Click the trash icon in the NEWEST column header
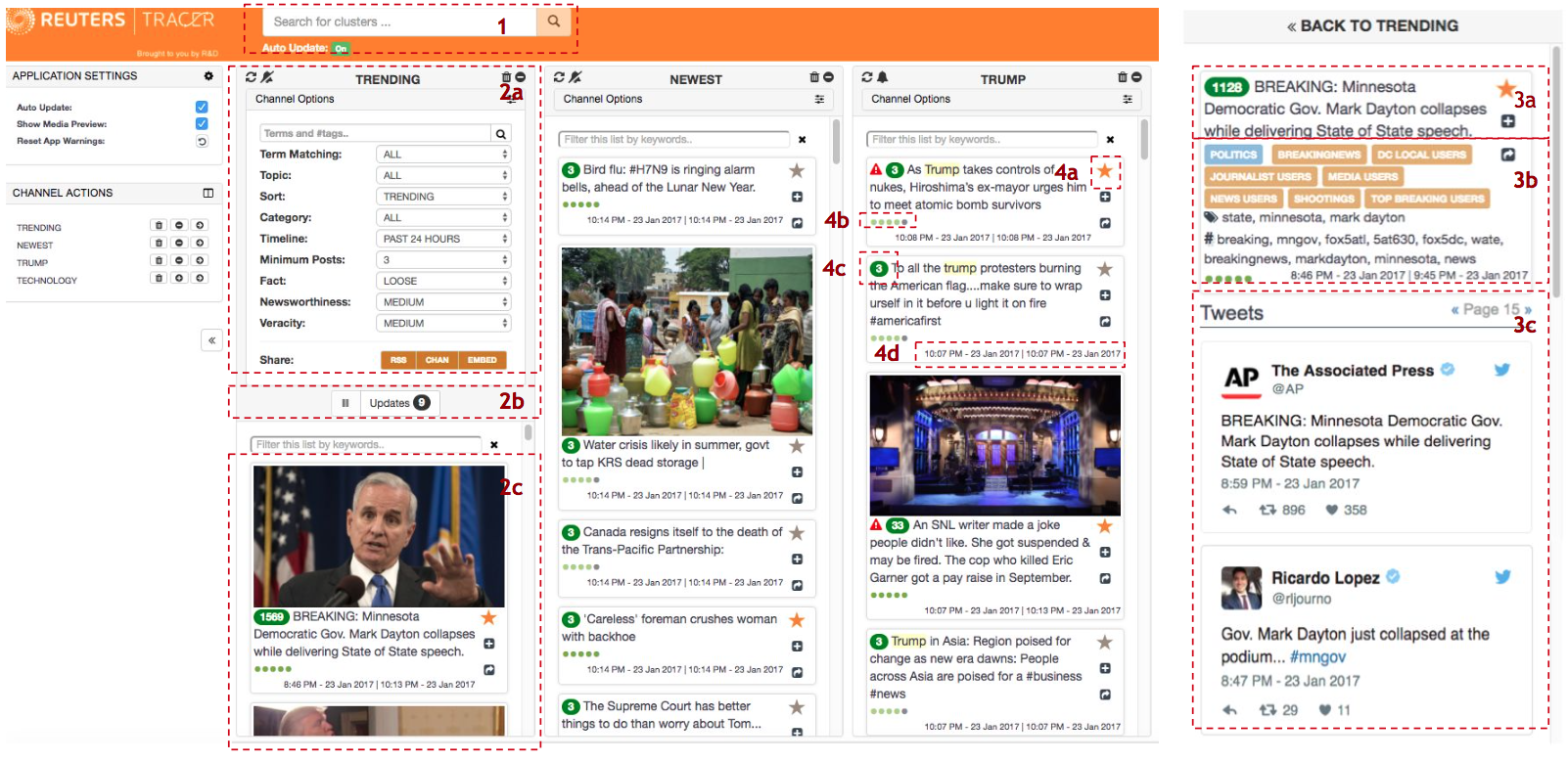 pyautogui.click(x=814, y=77)
